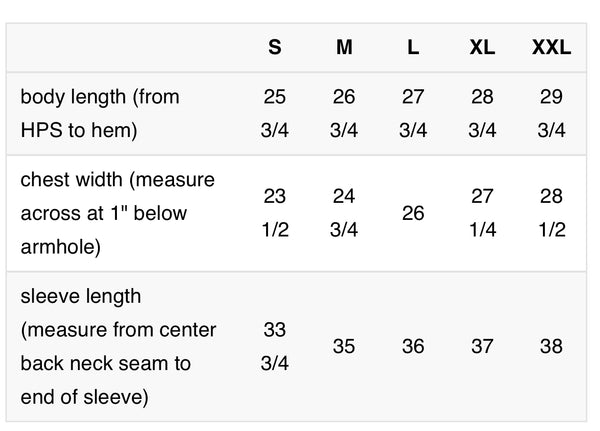
Task: Select body length value for size XXL
Action: point(551,113)
